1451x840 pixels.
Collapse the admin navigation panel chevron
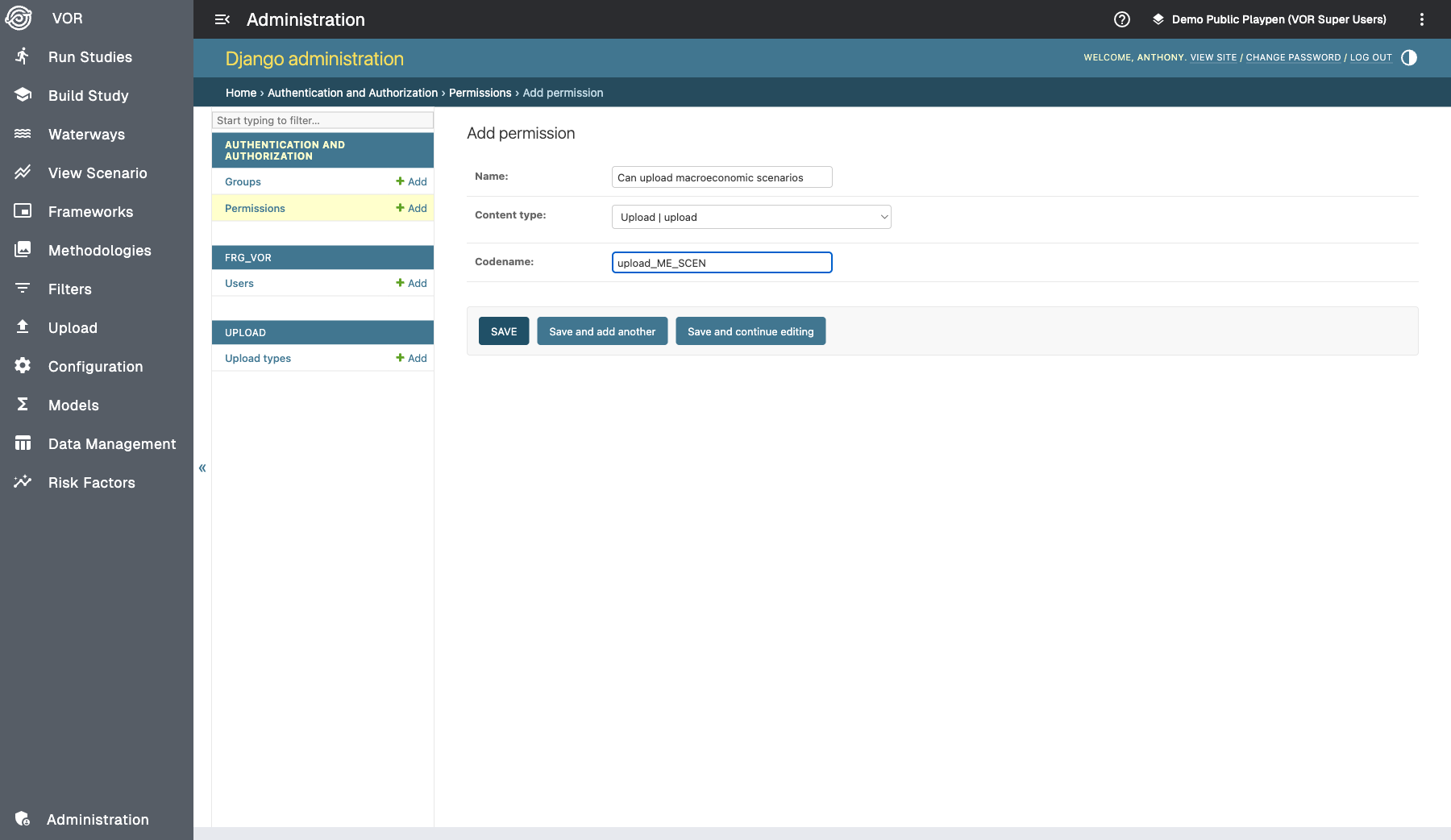point(202,468)
